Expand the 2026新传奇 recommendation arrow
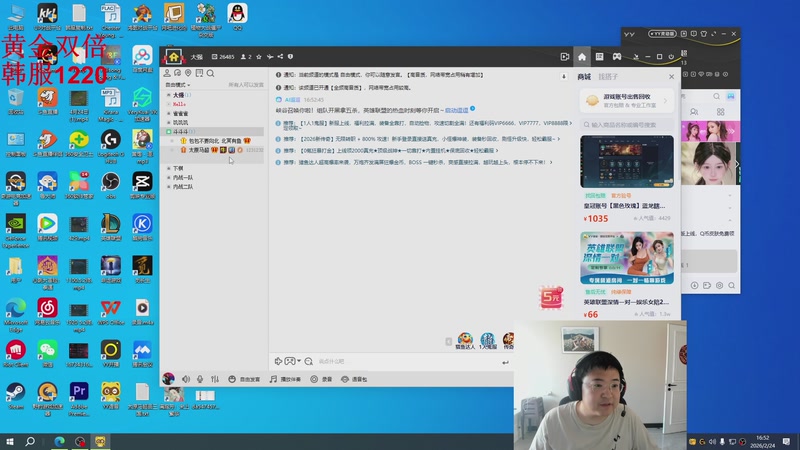The image size is (800, 450). point(559,139)
